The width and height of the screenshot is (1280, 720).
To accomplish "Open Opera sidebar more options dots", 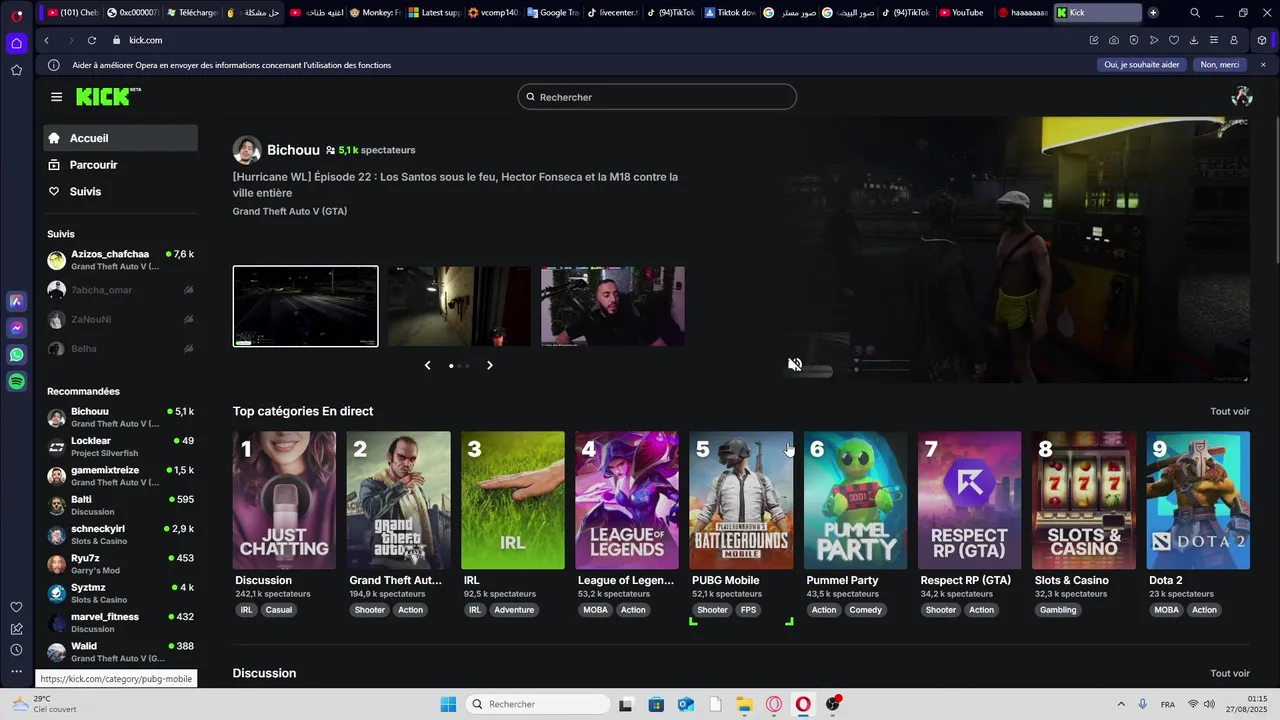I will (x=17, y=671).
